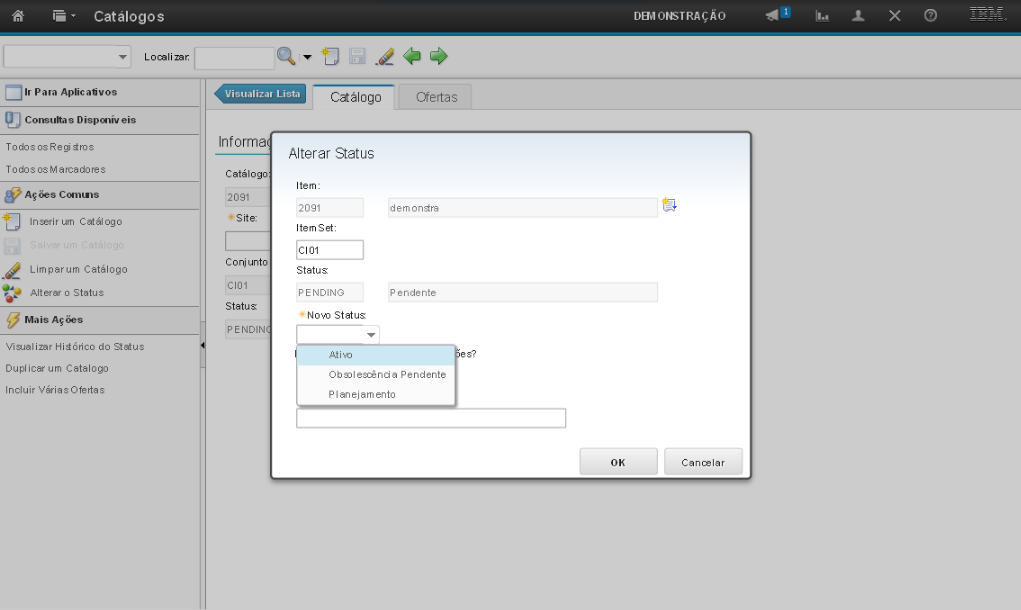The height and width of the screenshot is (610, 1021).
Task: Expand the Novo Status dropdown arrow
Action: pos(371,335)
